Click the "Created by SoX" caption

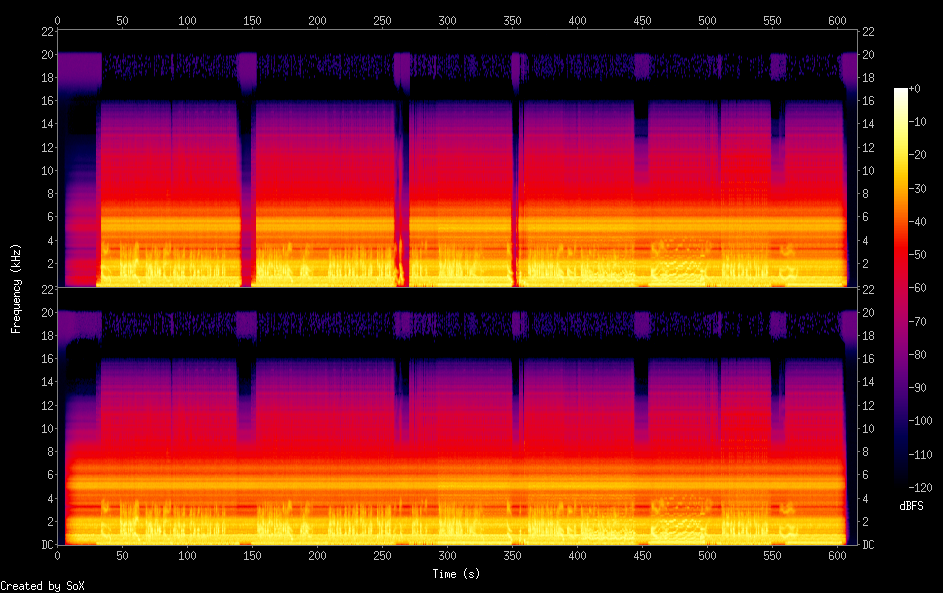point(42,586)
